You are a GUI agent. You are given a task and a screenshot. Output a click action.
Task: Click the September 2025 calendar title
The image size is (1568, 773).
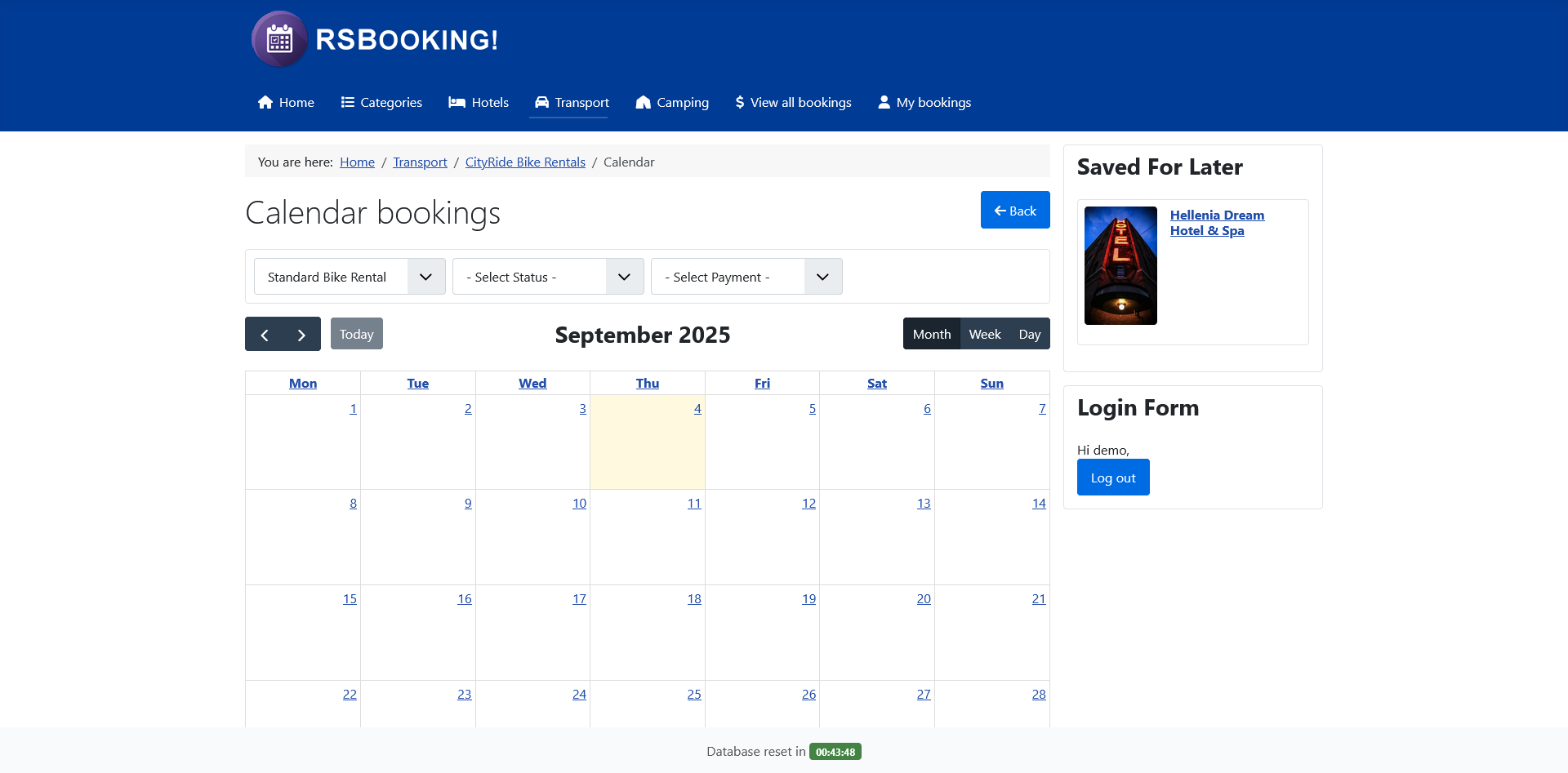pyautogui.click(x=643, y=335)
